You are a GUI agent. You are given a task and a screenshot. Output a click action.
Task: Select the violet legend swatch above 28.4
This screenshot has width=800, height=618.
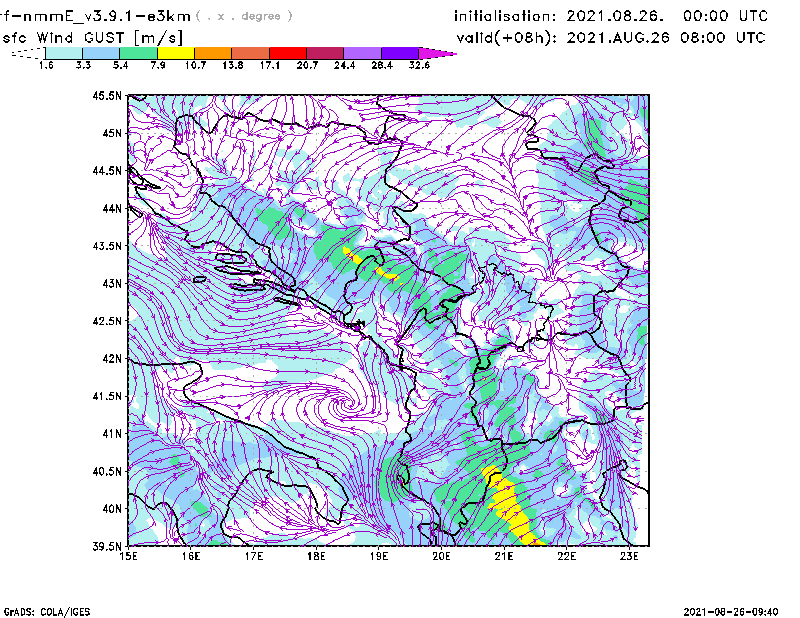[400, 53]
